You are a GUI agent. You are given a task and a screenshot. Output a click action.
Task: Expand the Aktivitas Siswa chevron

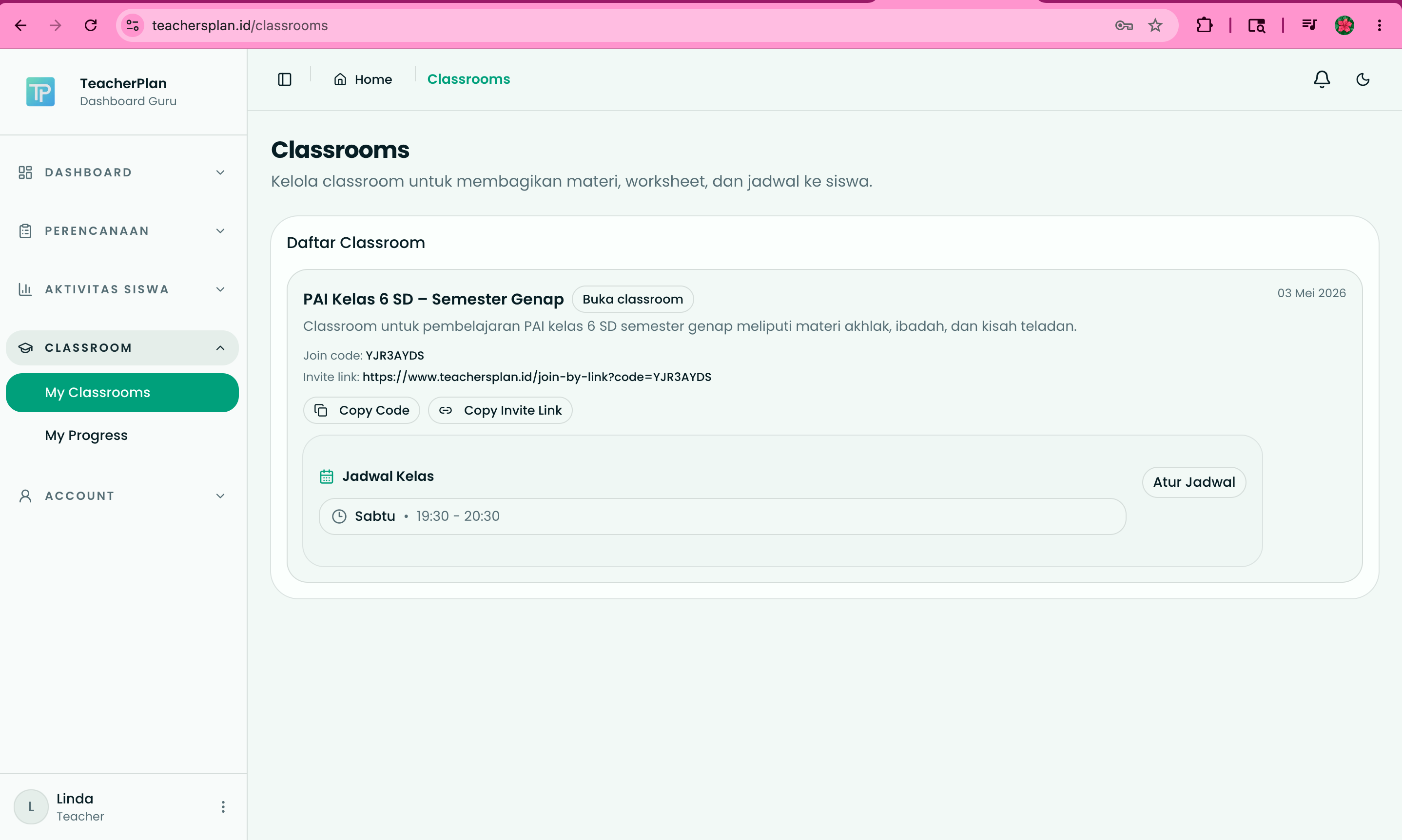220,289
